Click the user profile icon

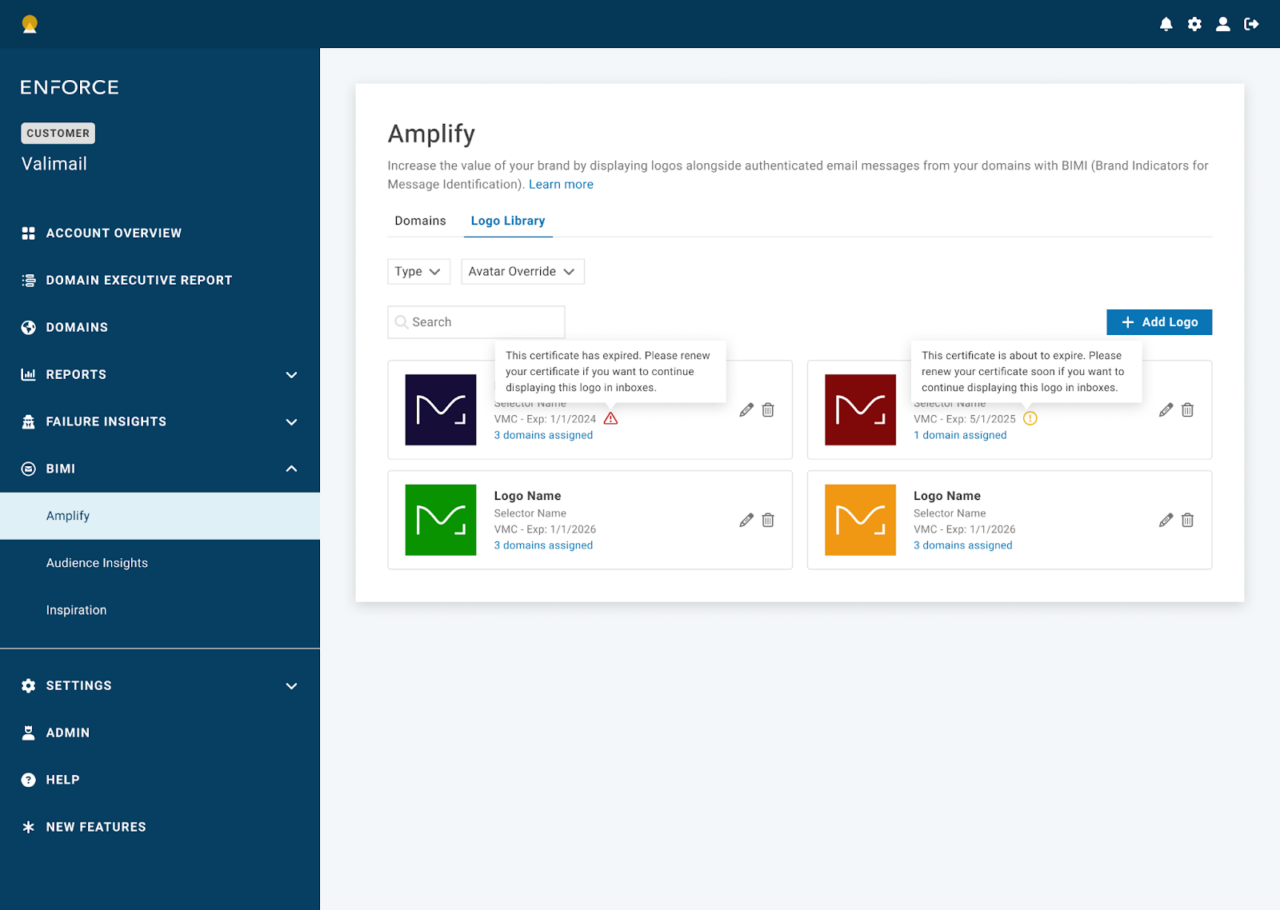coord(1222,23)
